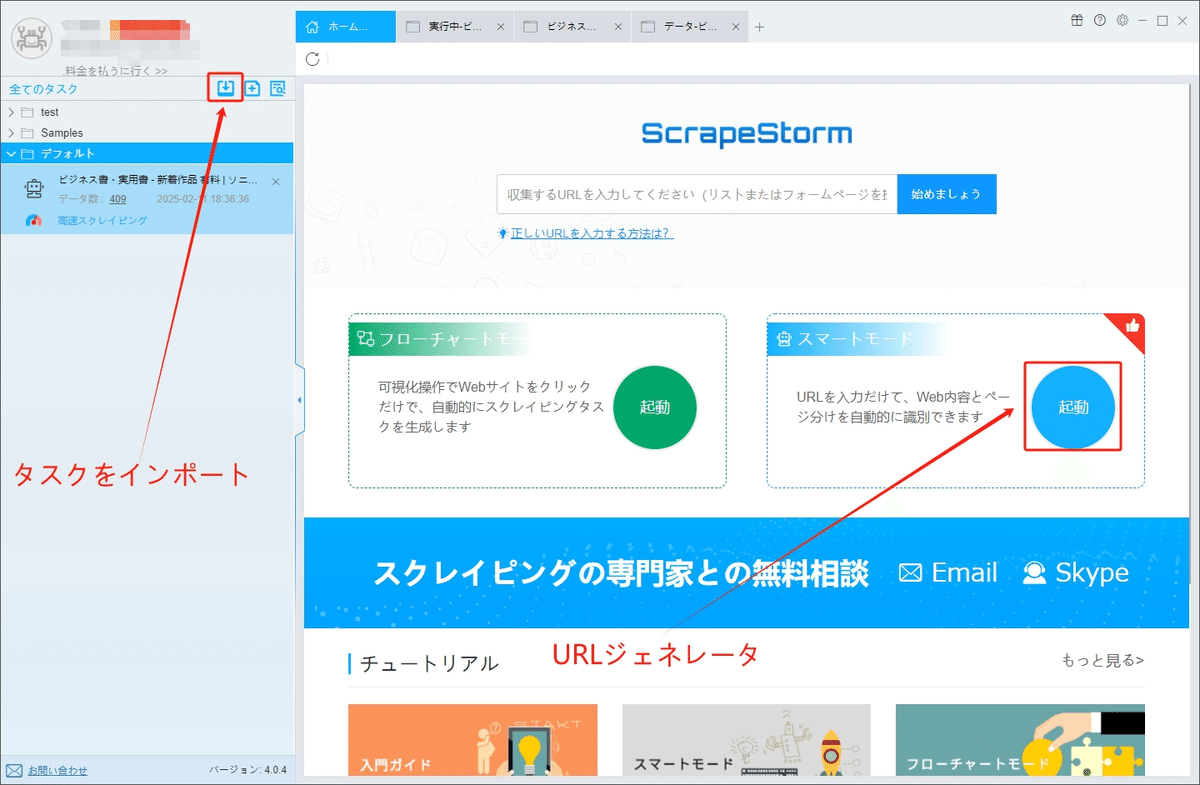Add a new tab with plus icon
The image size is (1200, 785).
pyautogui.click(x=759, y=27)
